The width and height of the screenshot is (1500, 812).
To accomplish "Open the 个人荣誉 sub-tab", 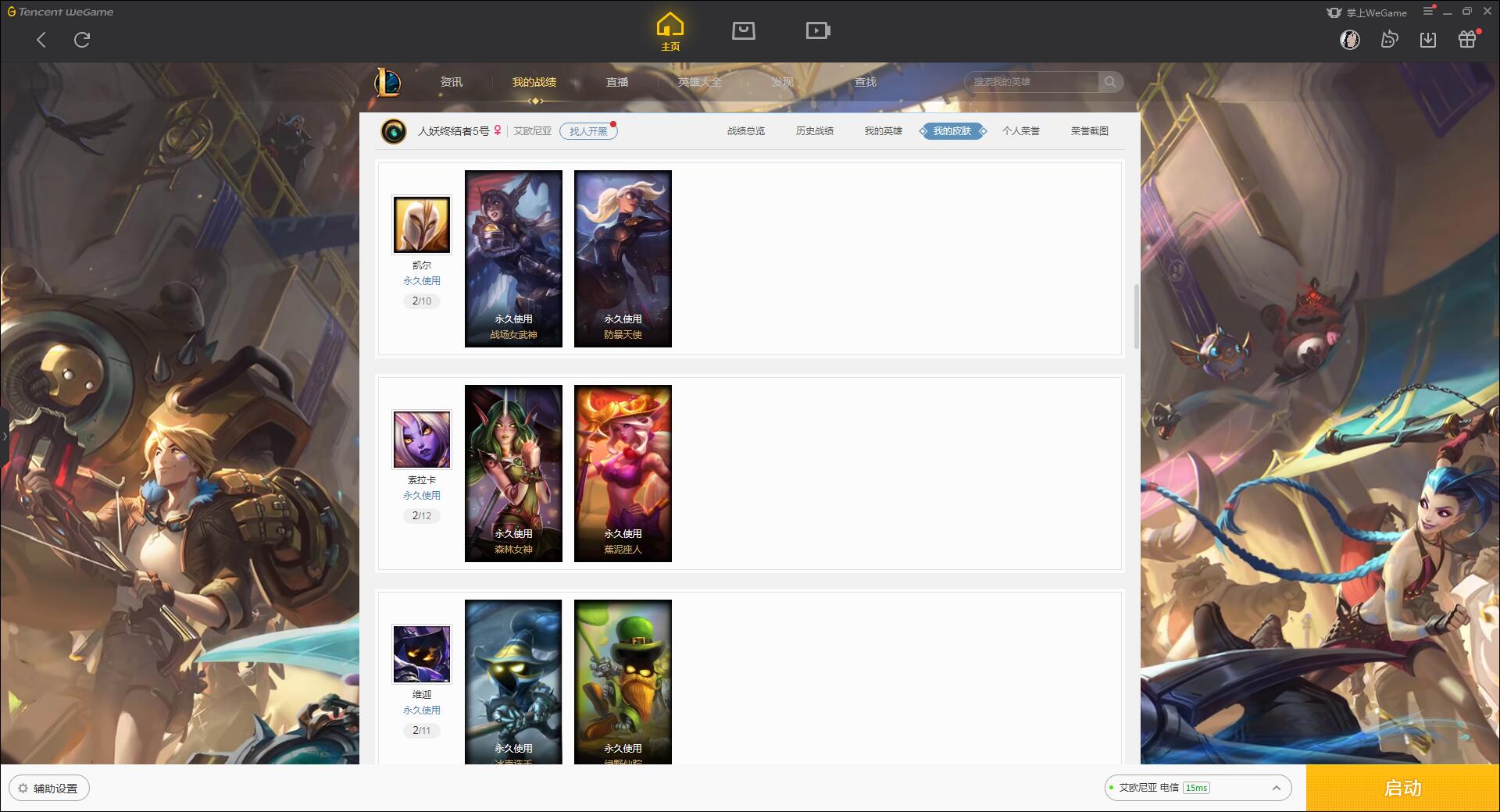I will click(1021, 131).
